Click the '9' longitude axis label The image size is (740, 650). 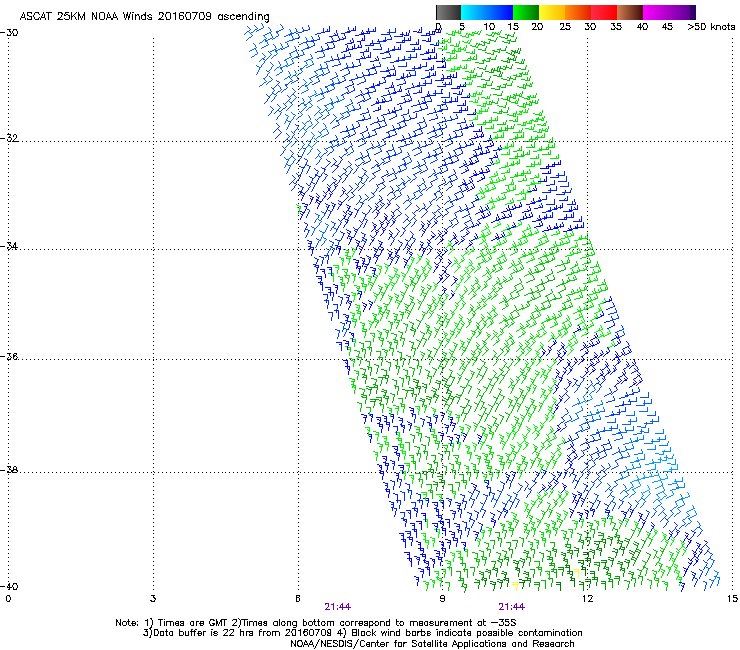[442, 599]
